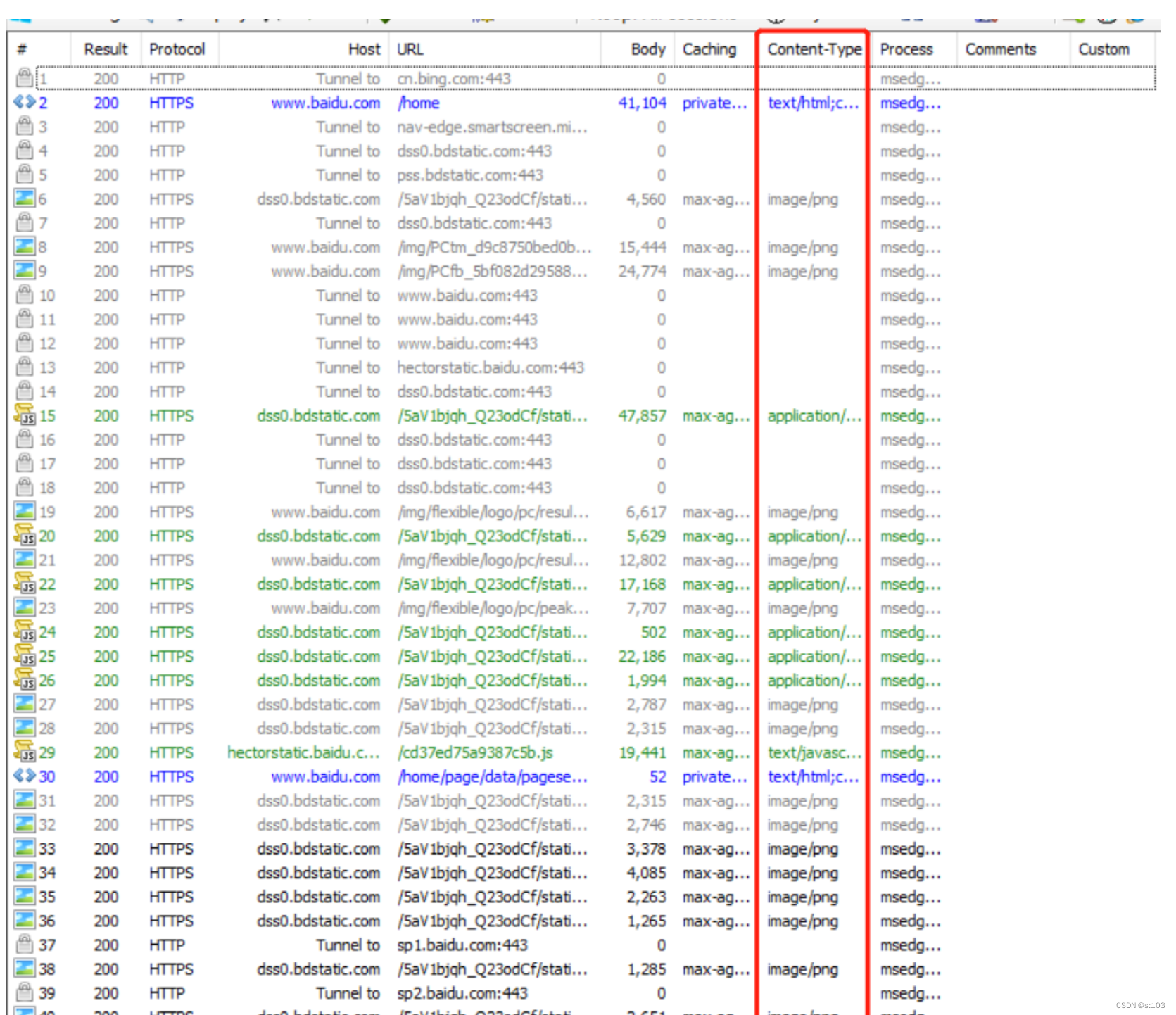
Task: Click the JS script icon of session 29
Action: (25, 752)
